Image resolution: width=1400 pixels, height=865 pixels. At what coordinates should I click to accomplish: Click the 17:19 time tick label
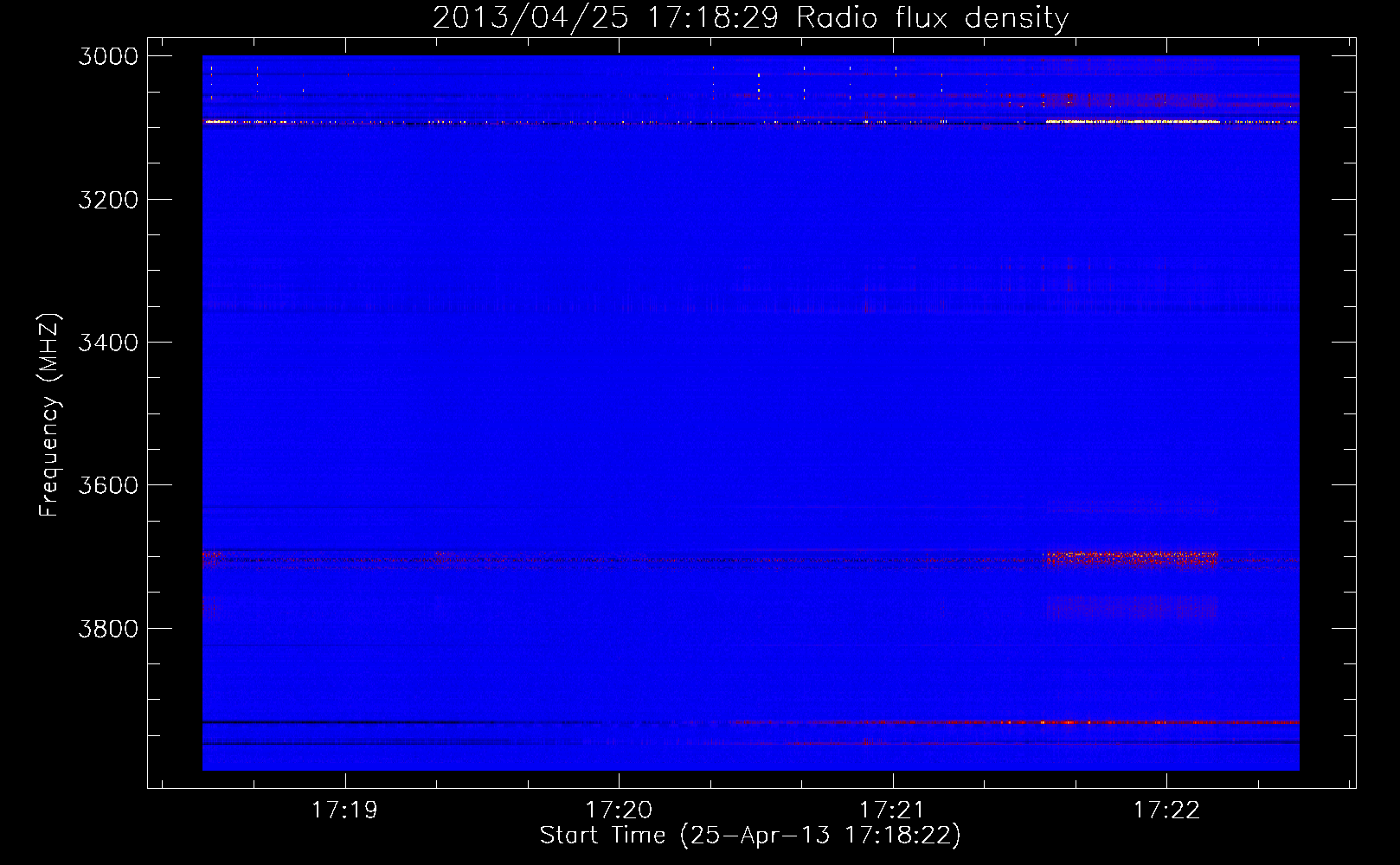pos(344,810)
